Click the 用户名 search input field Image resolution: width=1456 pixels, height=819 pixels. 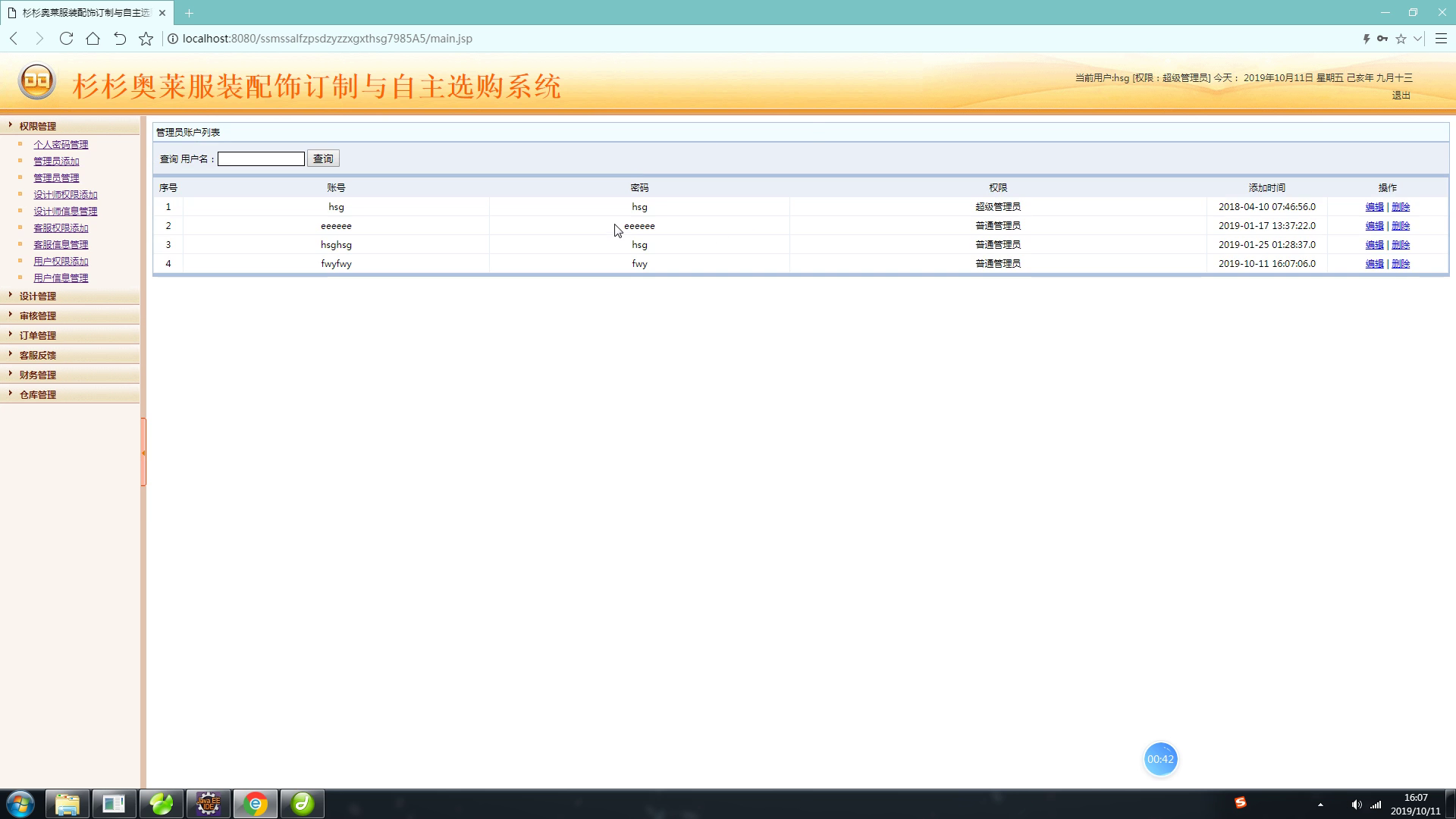[261, 158]
